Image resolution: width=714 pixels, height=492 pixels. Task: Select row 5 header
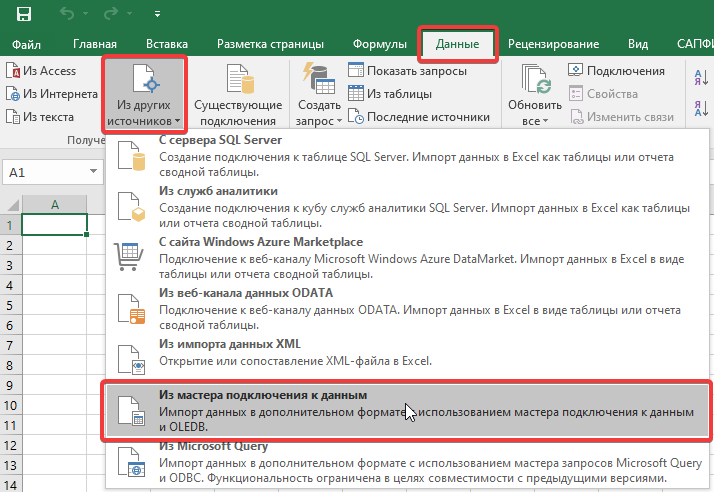(x=10, y=306)
